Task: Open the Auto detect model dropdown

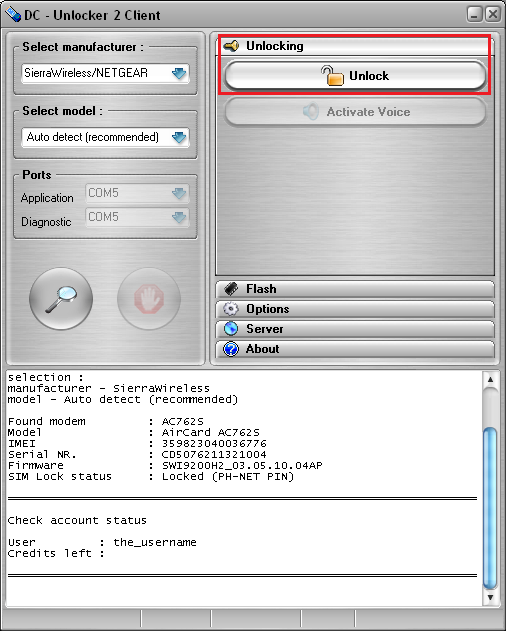Action: click(105, 138)
